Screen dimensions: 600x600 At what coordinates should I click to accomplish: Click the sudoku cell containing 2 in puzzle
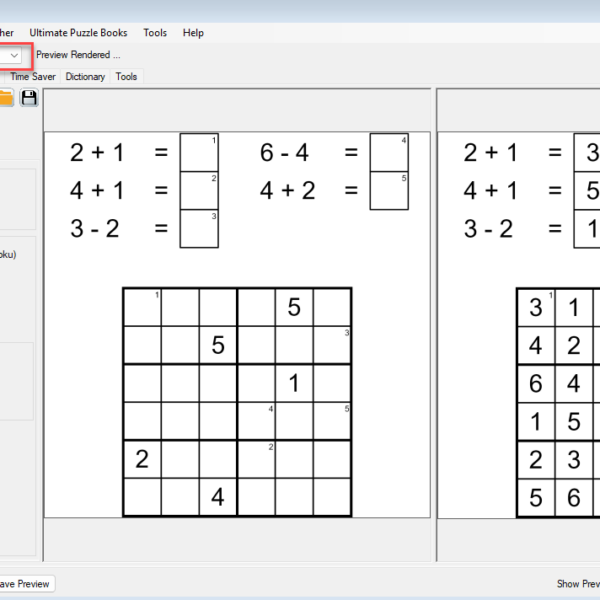[142, 459]
